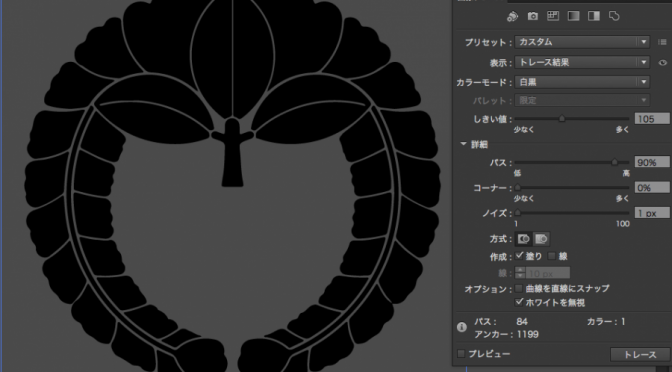
Task: Select the High Color camera preset icon
Action: 533,16
